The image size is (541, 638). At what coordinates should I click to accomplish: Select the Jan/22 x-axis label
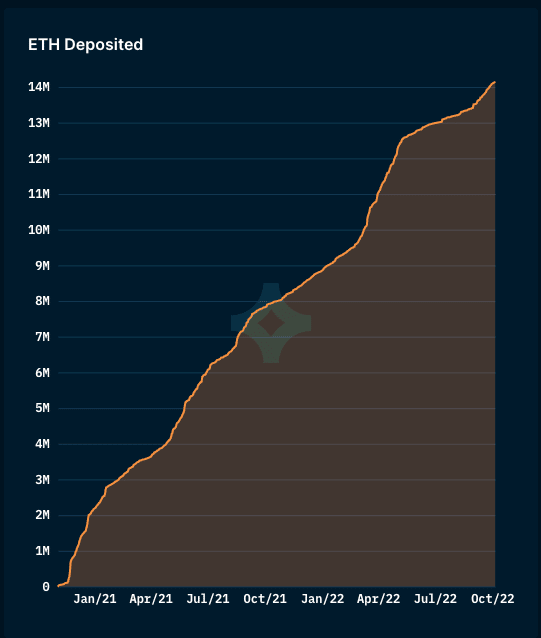(323, 599)
